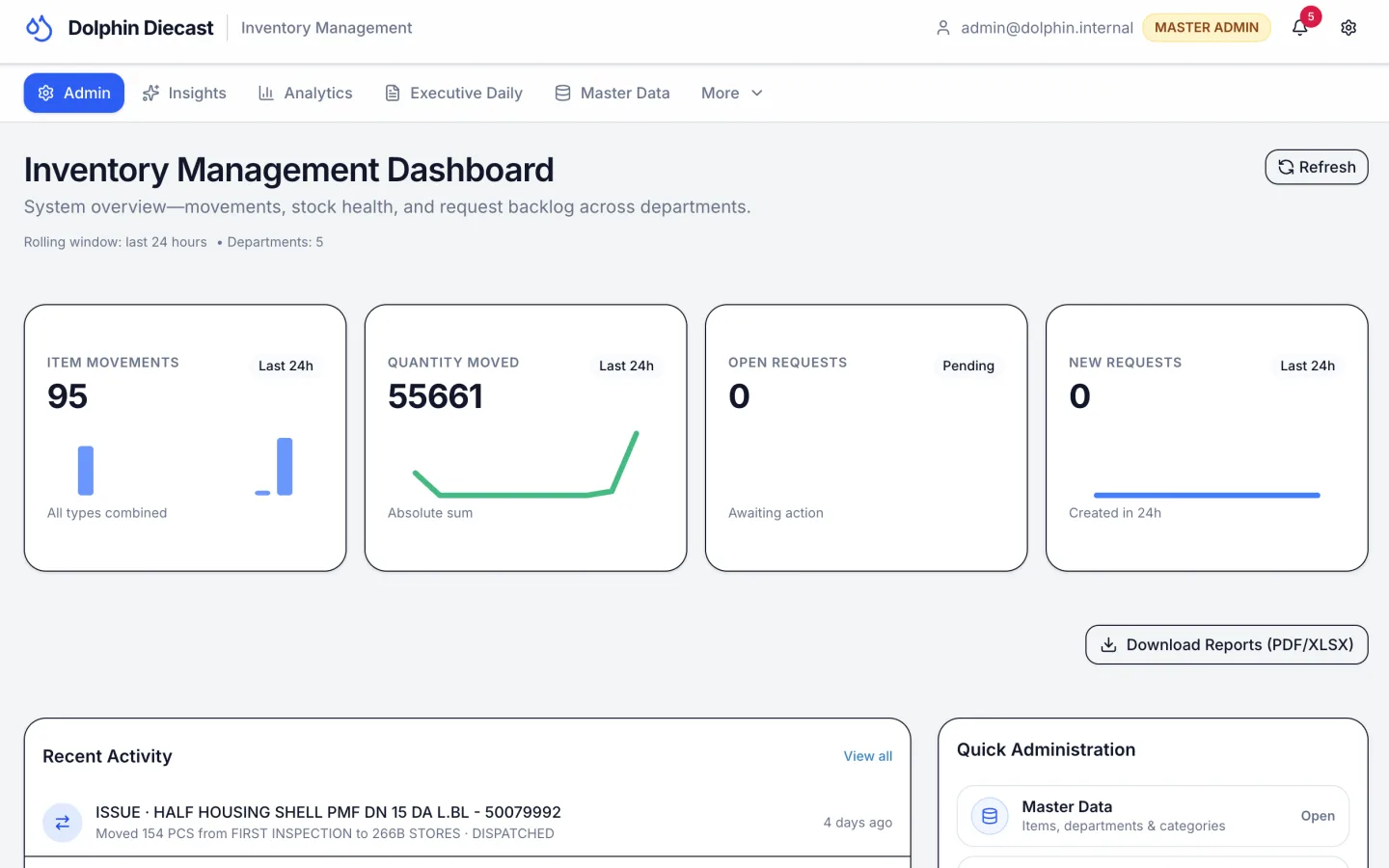Click the Quick Administration heading
The image size is (1389, 868).
(x=1046, y=749)
